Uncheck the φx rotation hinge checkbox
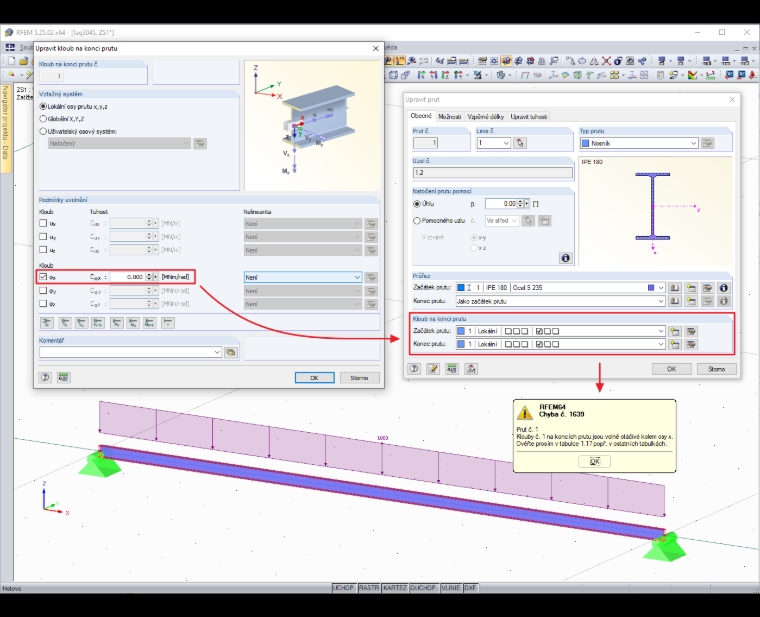Image resolution: width=760 pixels, height=617 pixels. (x=43, y=277)
